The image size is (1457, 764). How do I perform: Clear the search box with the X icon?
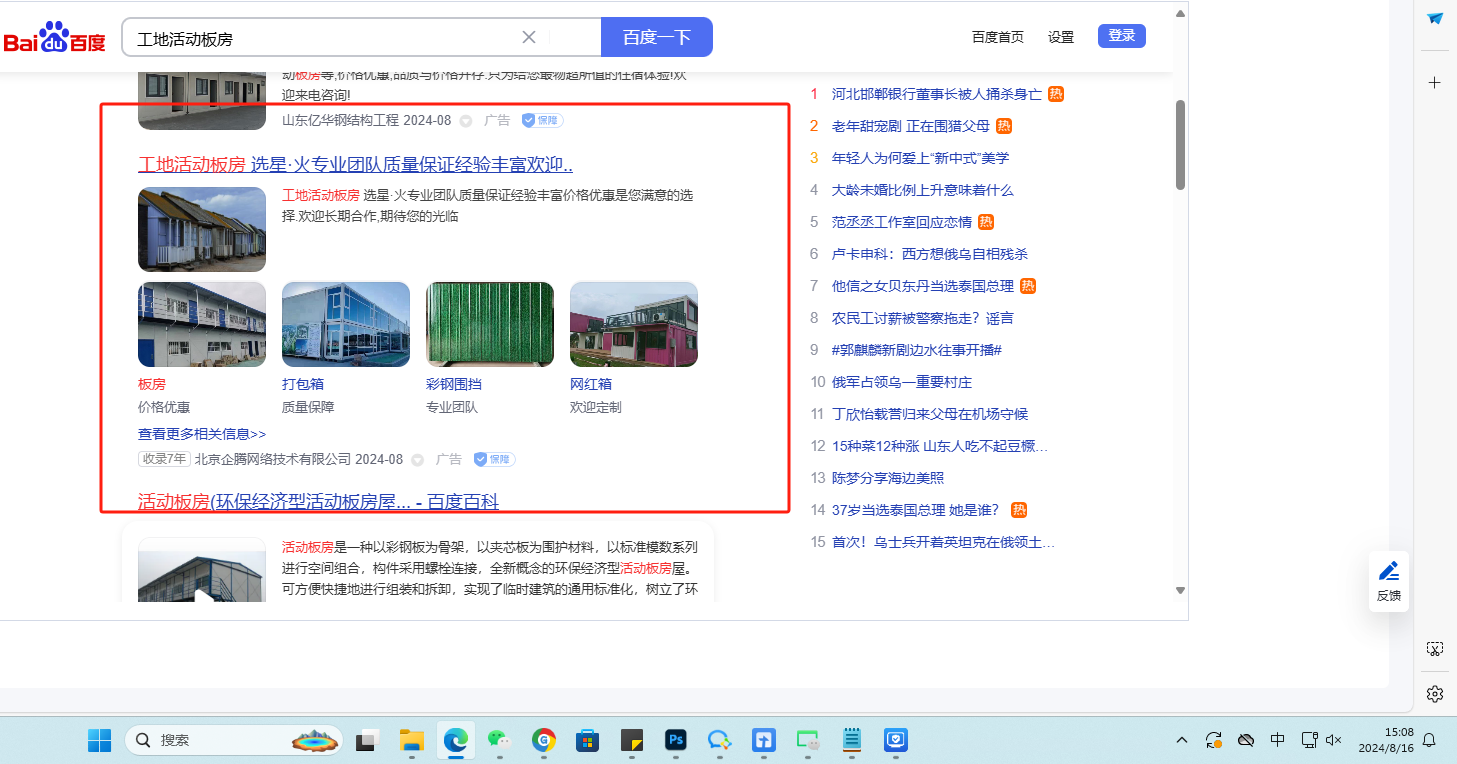pos(529,37)
